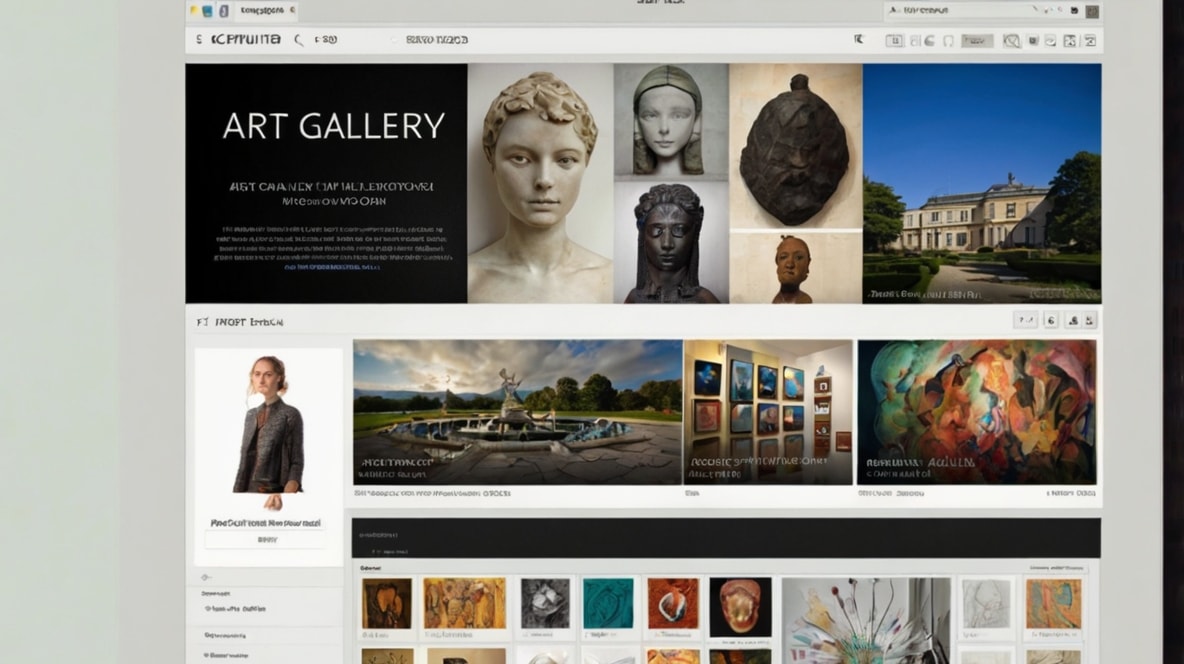Click the yellow icon in the tab strip

coord(195,11)
